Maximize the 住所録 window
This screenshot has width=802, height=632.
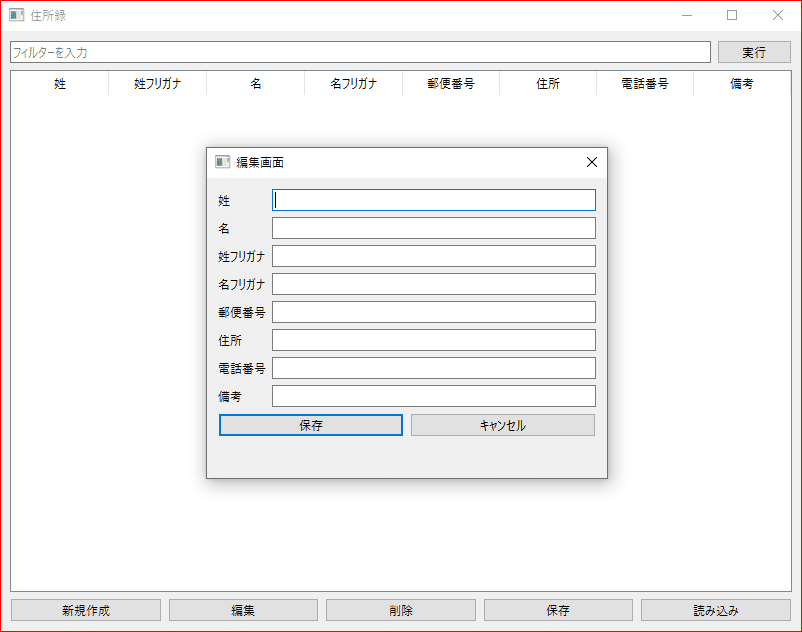click(732, 15)
